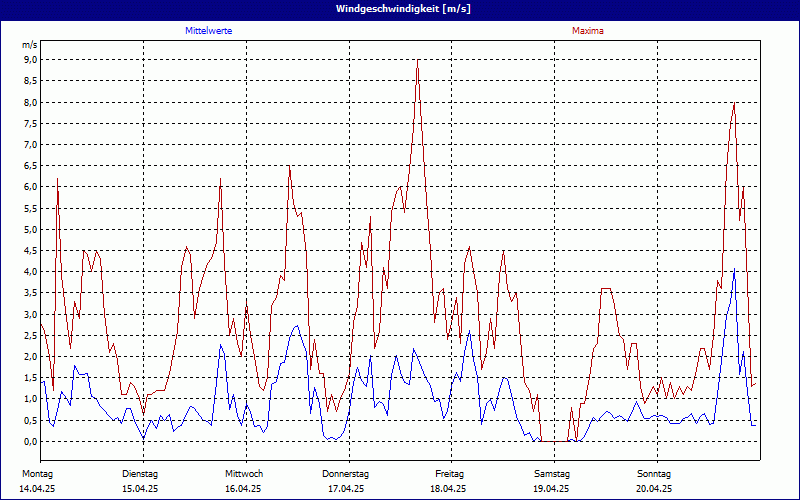Select the Montag day label
800x500 pixels.
coord(37,473)
